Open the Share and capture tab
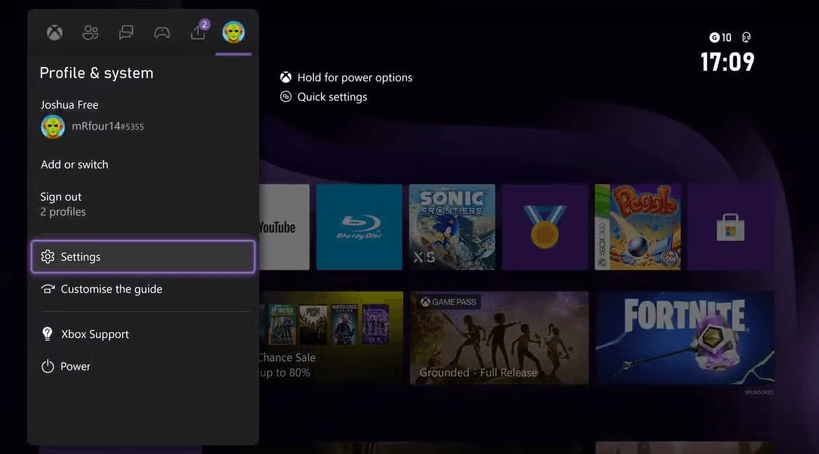819x454 pixels. [198, 33]
